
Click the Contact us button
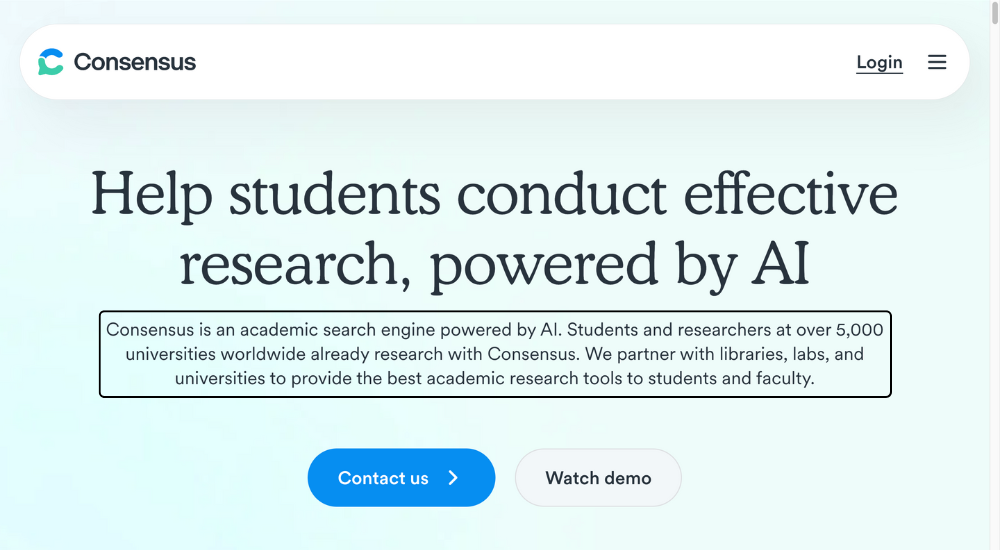coord(401,478)
